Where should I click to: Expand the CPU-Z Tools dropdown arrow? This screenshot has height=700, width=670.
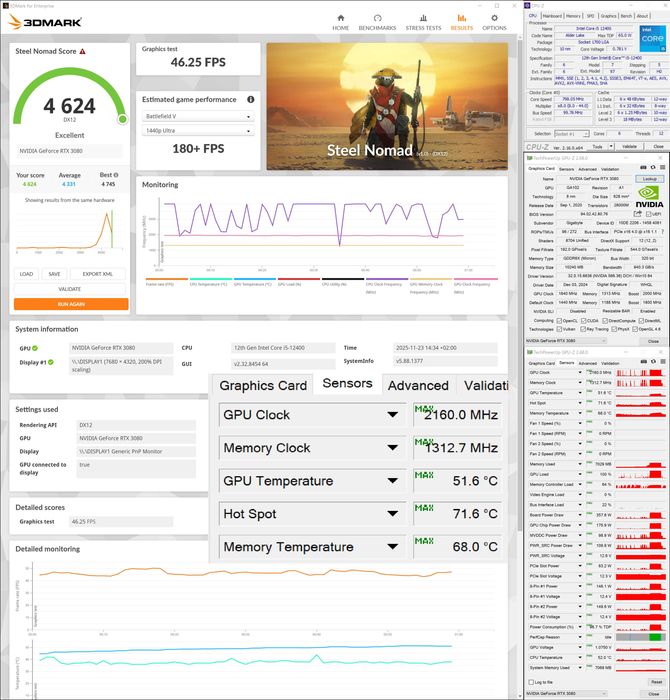611,146
